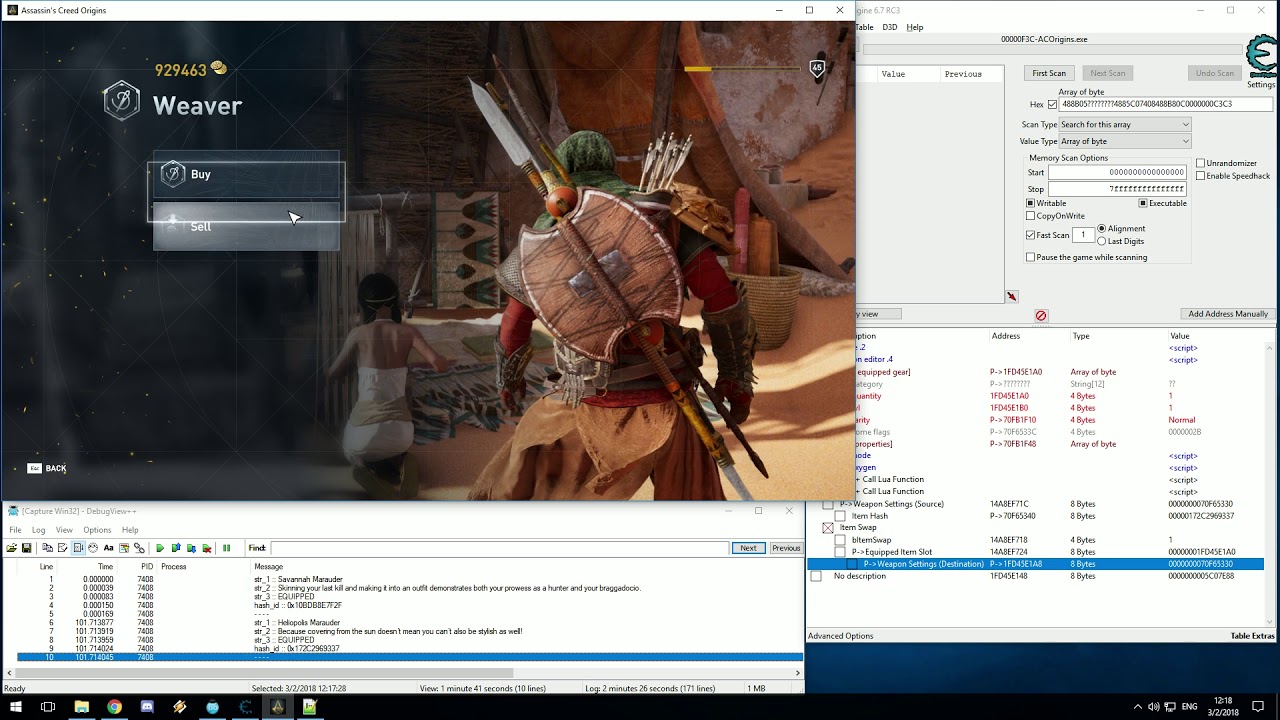Screen dimensions: 1280x720
Task: Click the link views icon in DebugView++ toolbar
Action: (x=139, y=548)
